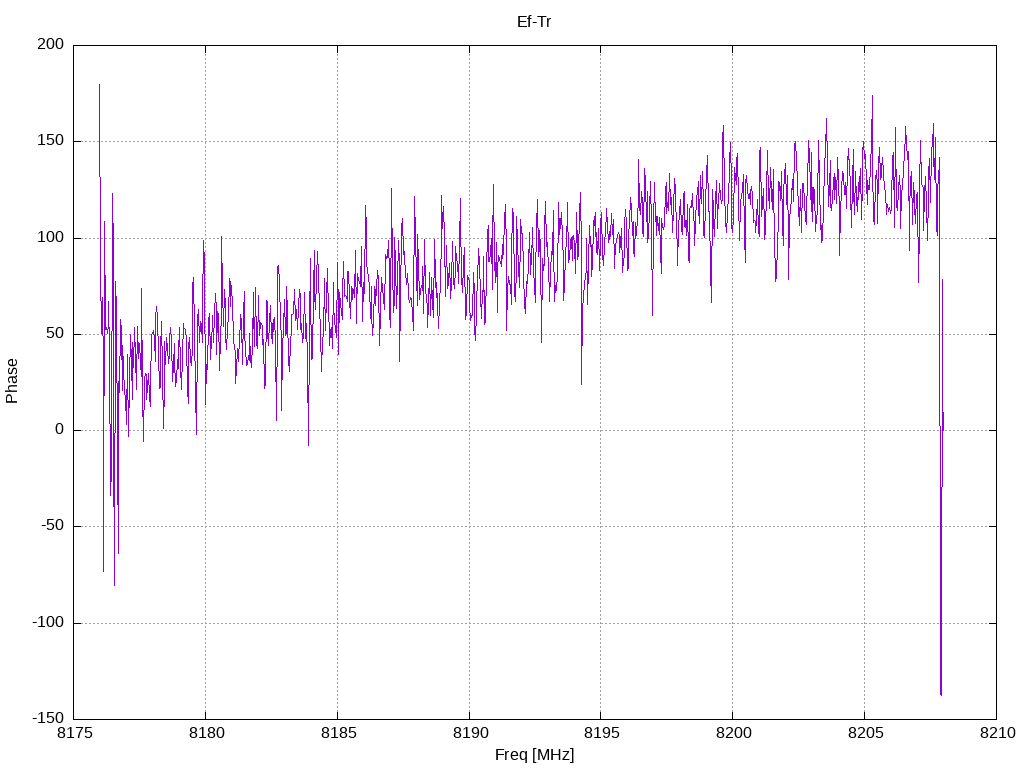Click the x-axis tick label 8195
Image resolution: width=1024 pixels, height=768 pixels.
point(602,733)
